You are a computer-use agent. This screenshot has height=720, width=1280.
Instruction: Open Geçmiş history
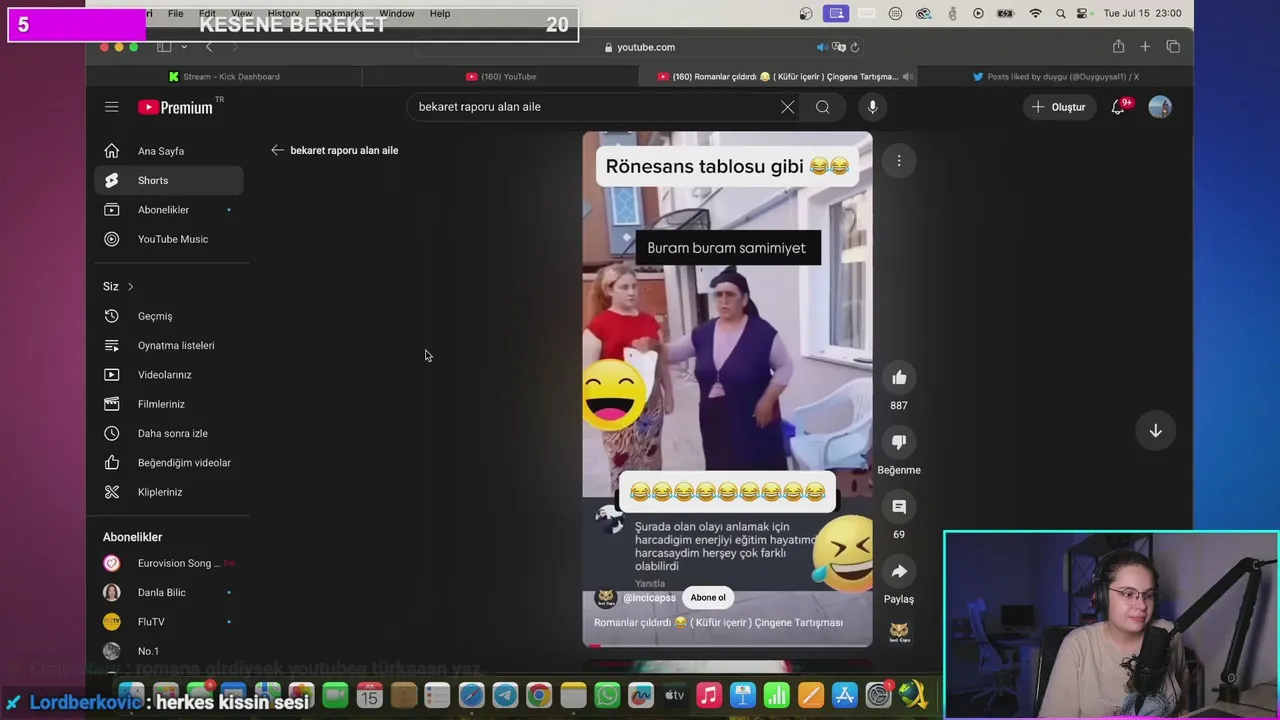pyautogui.click(x=169, y=316)
